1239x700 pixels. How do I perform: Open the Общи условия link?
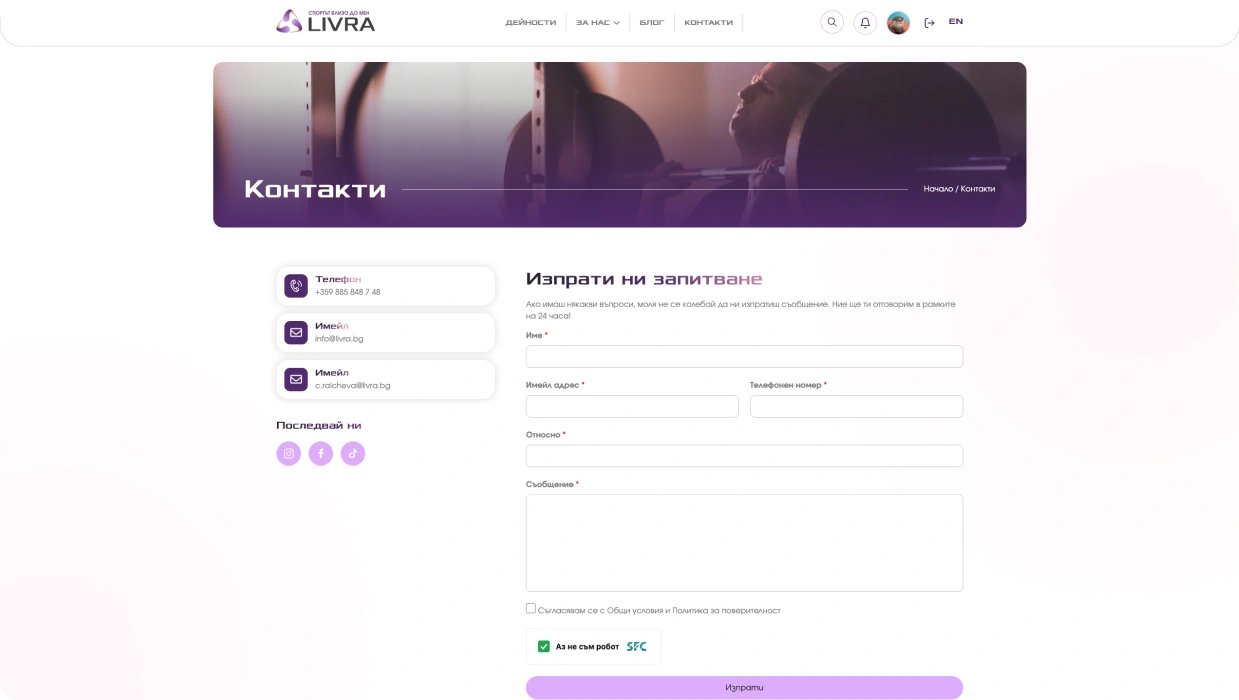pos(636,610)
